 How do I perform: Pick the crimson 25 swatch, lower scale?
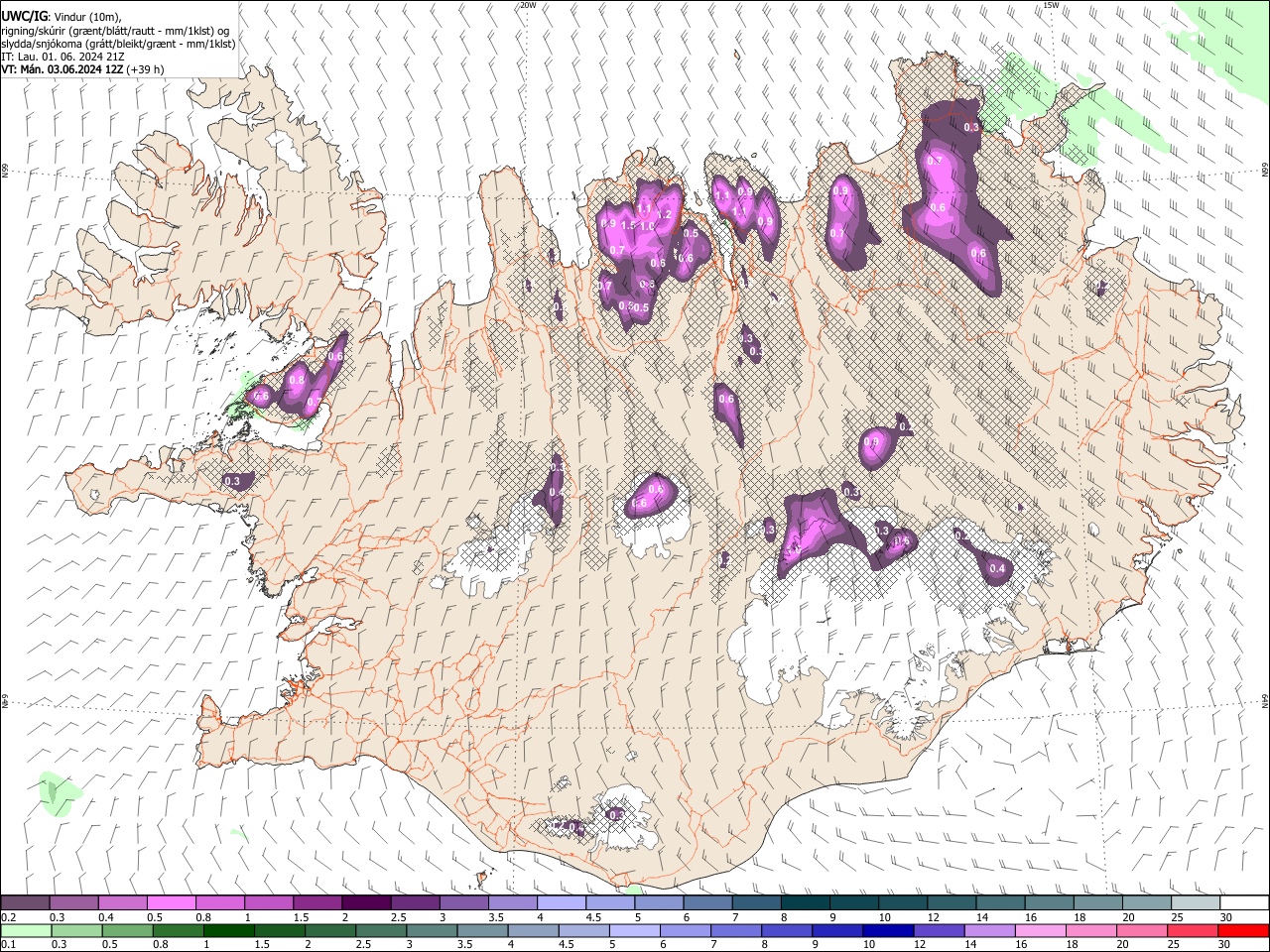(1193, 930)
